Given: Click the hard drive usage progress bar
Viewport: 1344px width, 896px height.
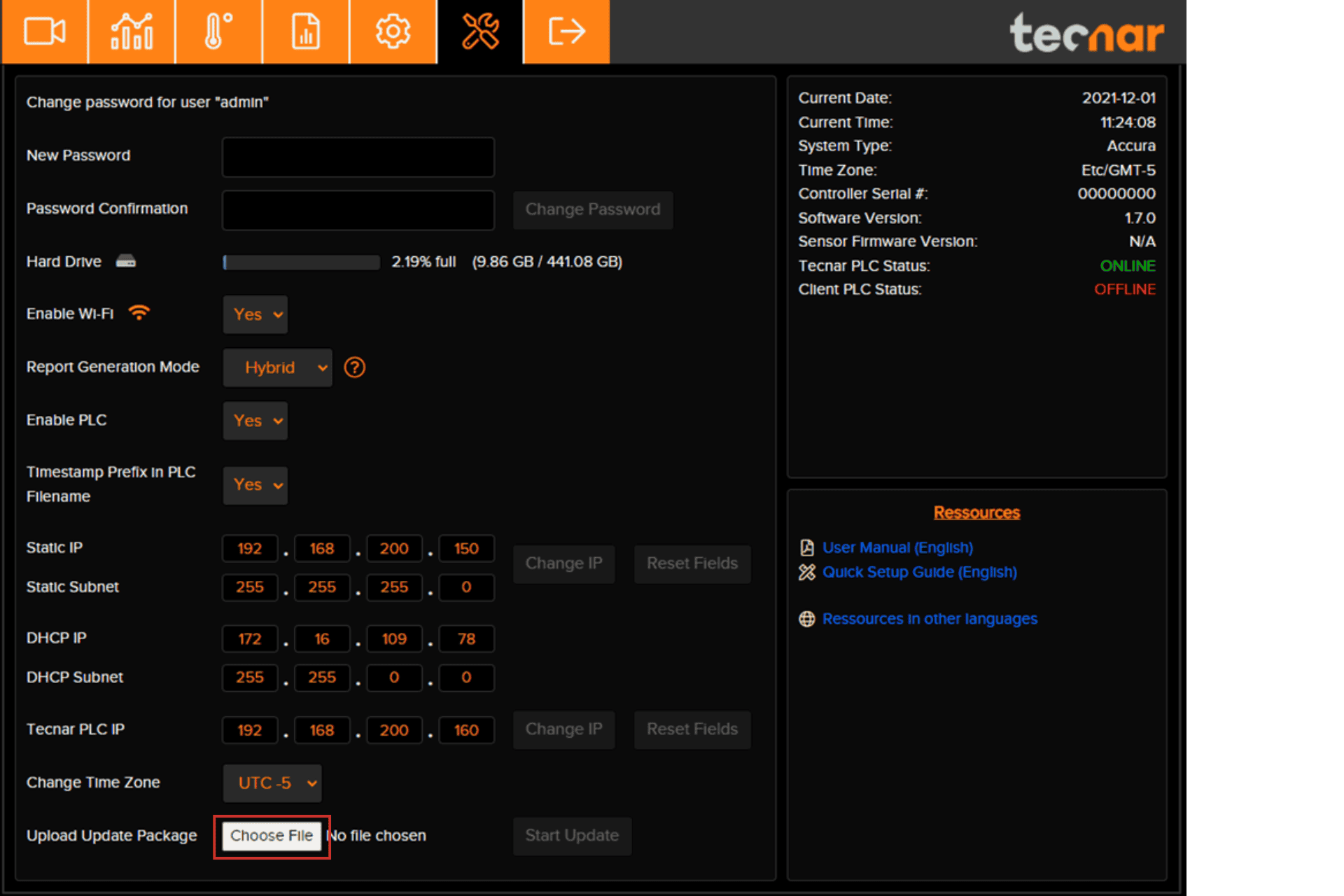Looking at the screenshot, I should [301, 262].
